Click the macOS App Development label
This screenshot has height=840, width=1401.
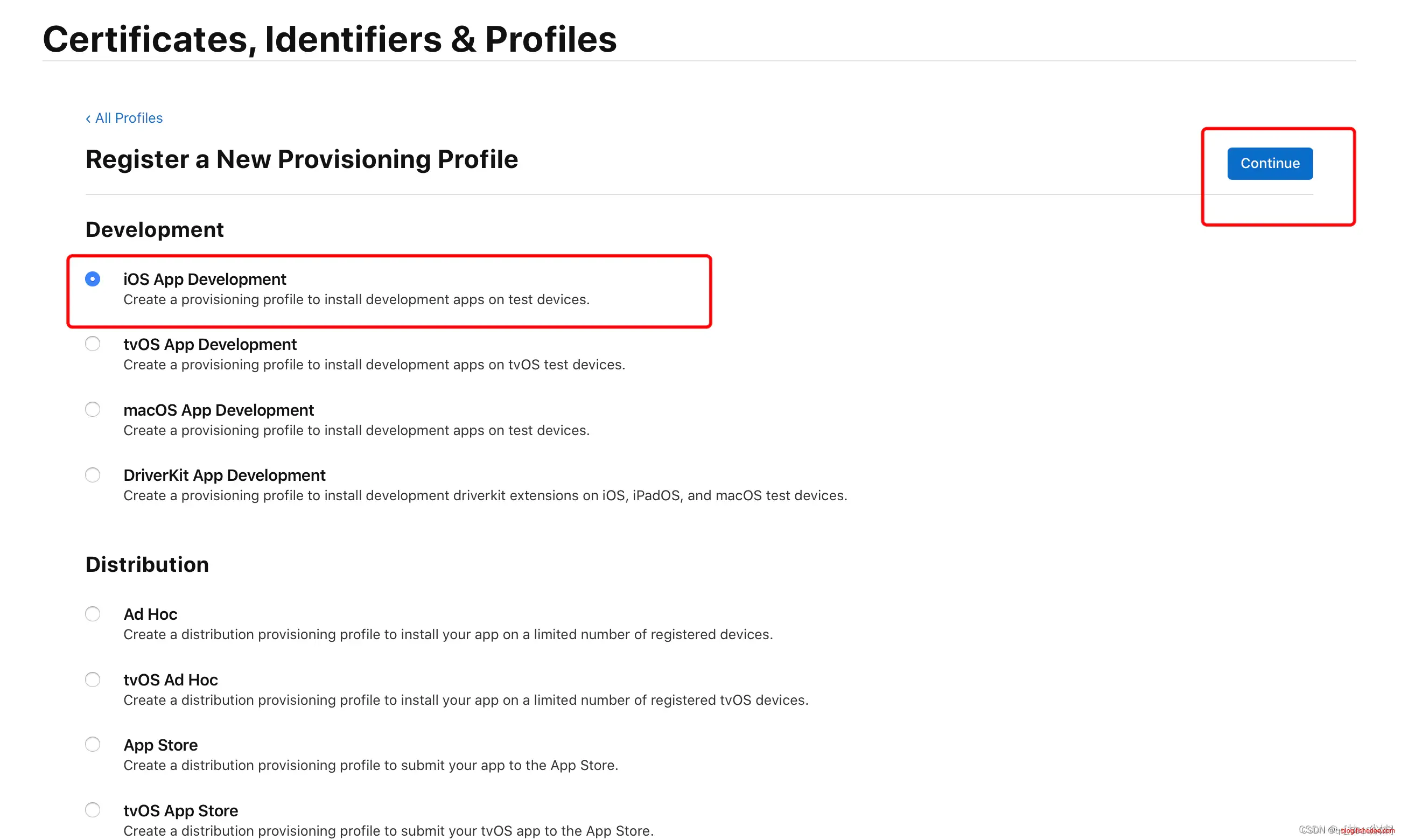pyautogui.click(x=219, y=410)
